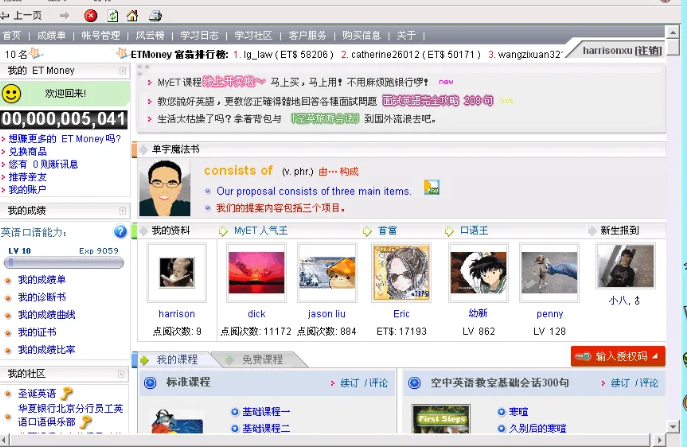This screenshot has height=447, width=687.
Task: Click the First Steps course image
Action: [x=441, y=419]
